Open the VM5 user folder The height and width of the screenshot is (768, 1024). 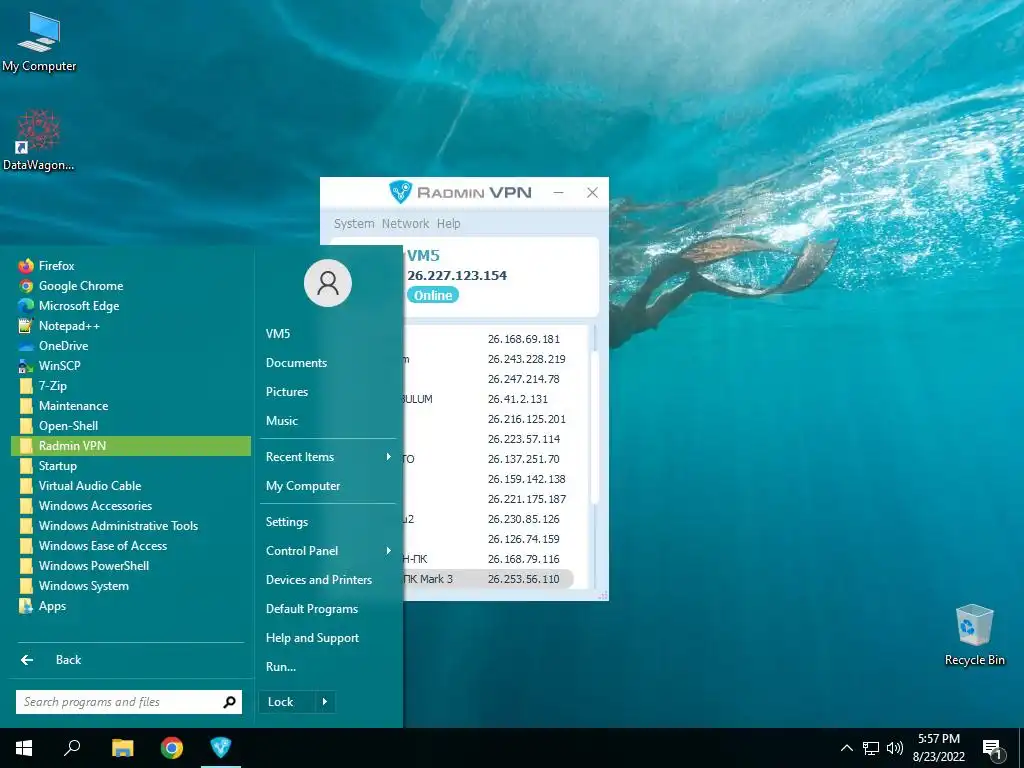click(278, 334)
